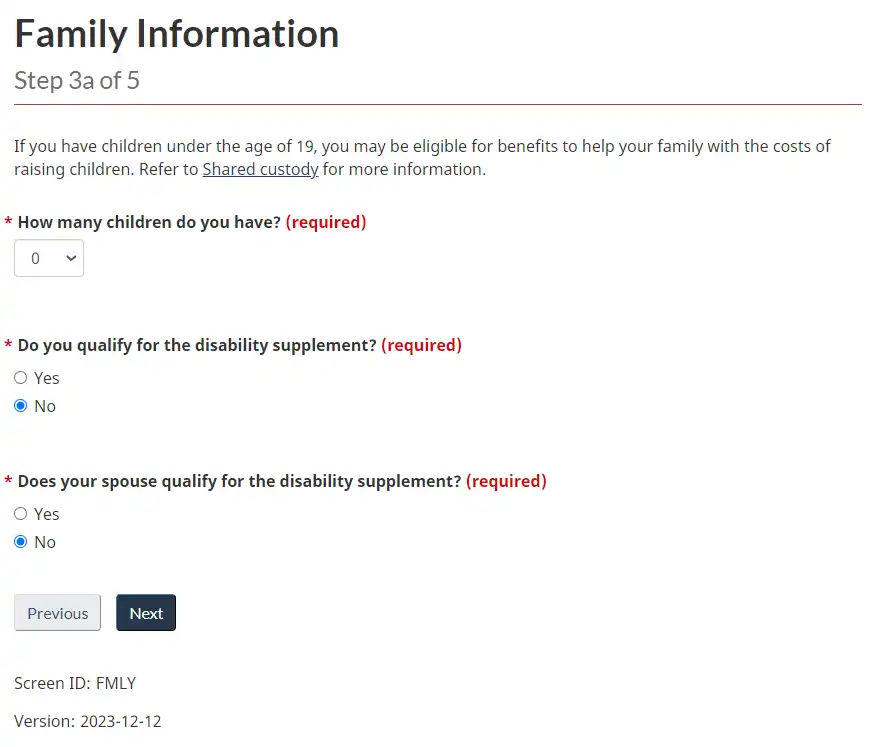This screenshot has width=891, height=747.
Task: Click the Version: 2023-12-12 text
Action: pos(88,721)
